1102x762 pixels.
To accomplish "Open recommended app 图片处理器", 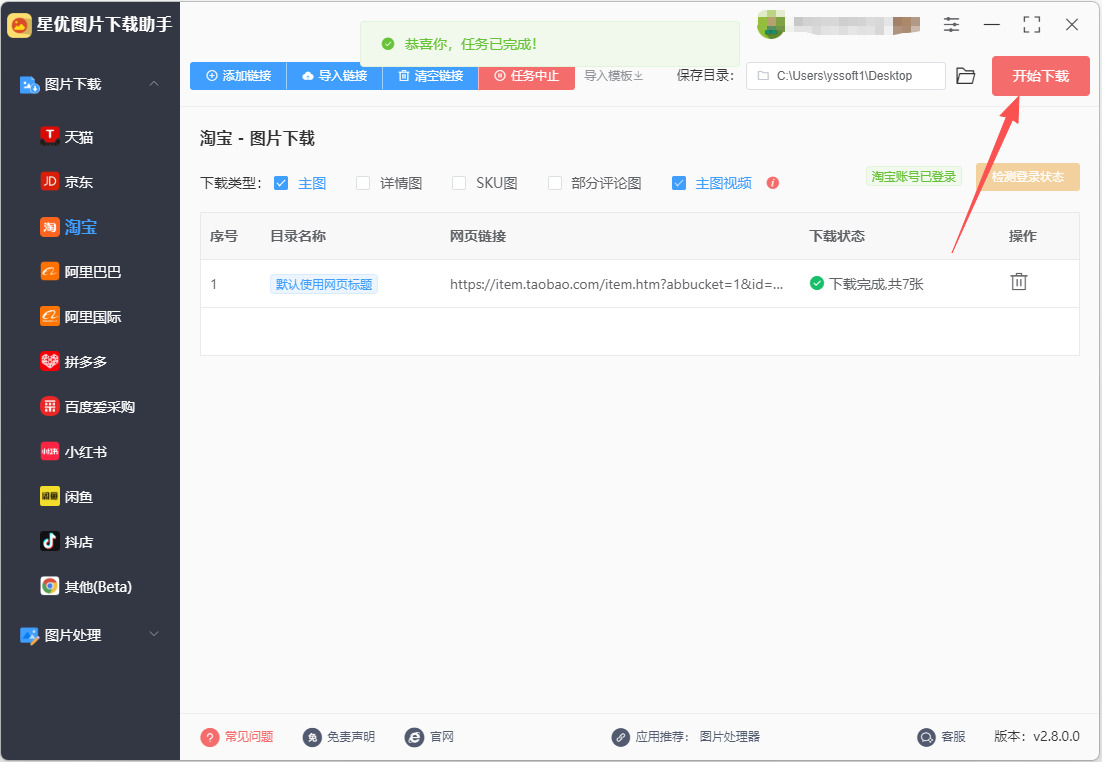I will pos(730,737).
